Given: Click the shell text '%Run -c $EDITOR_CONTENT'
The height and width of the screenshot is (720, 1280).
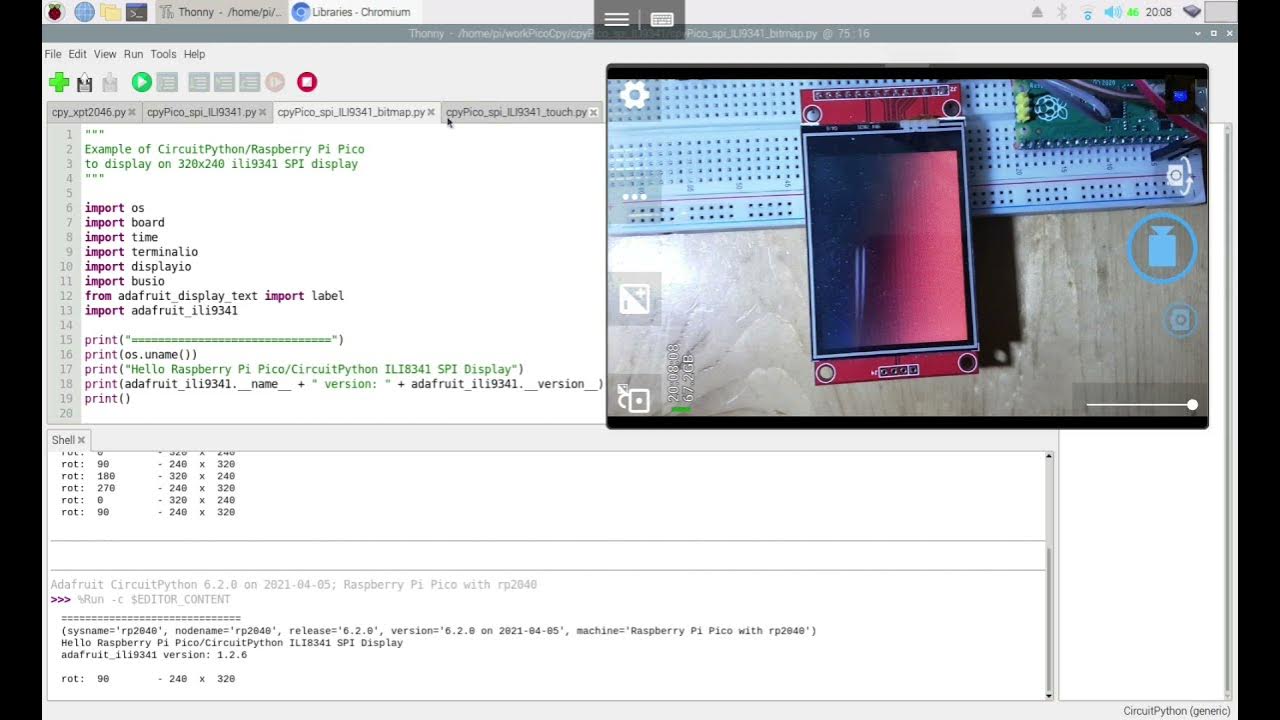Looking at the screenshot, I should click(x=153, y=600).
